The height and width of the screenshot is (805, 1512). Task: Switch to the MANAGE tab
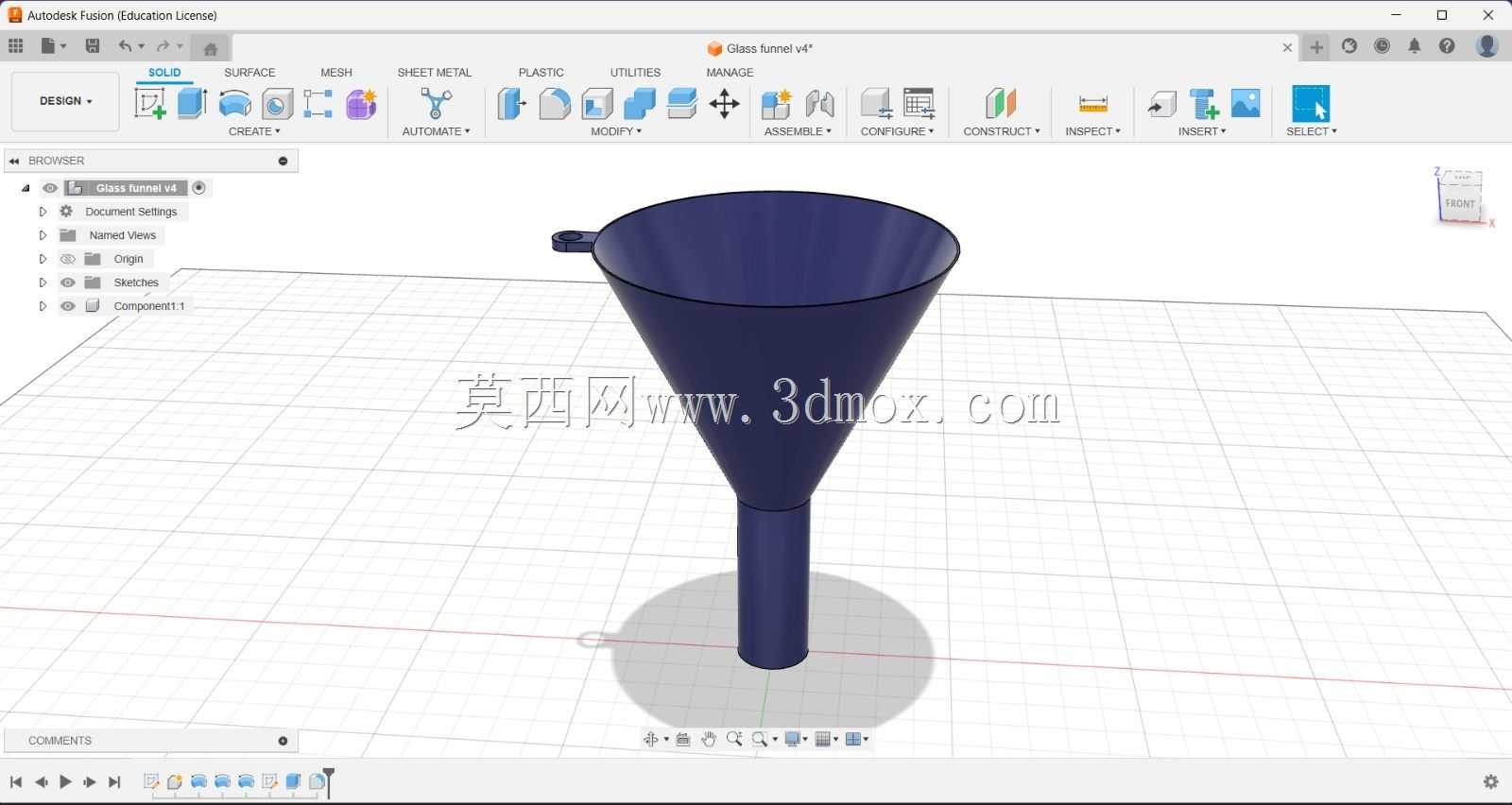tap(730, 73)
